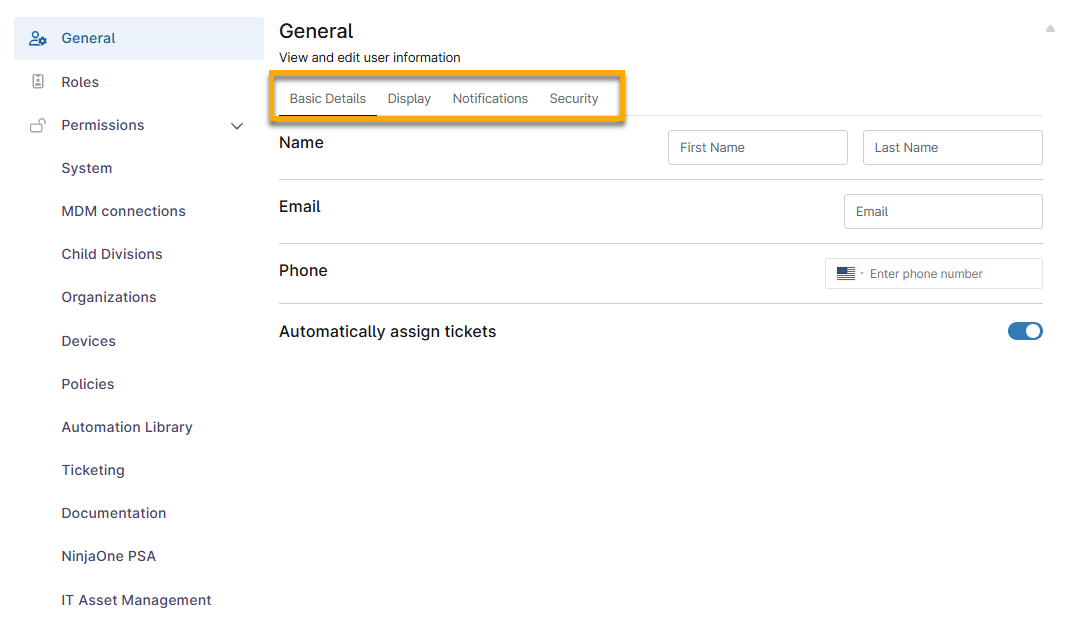Select the Basic Details tab

point(328,98)
